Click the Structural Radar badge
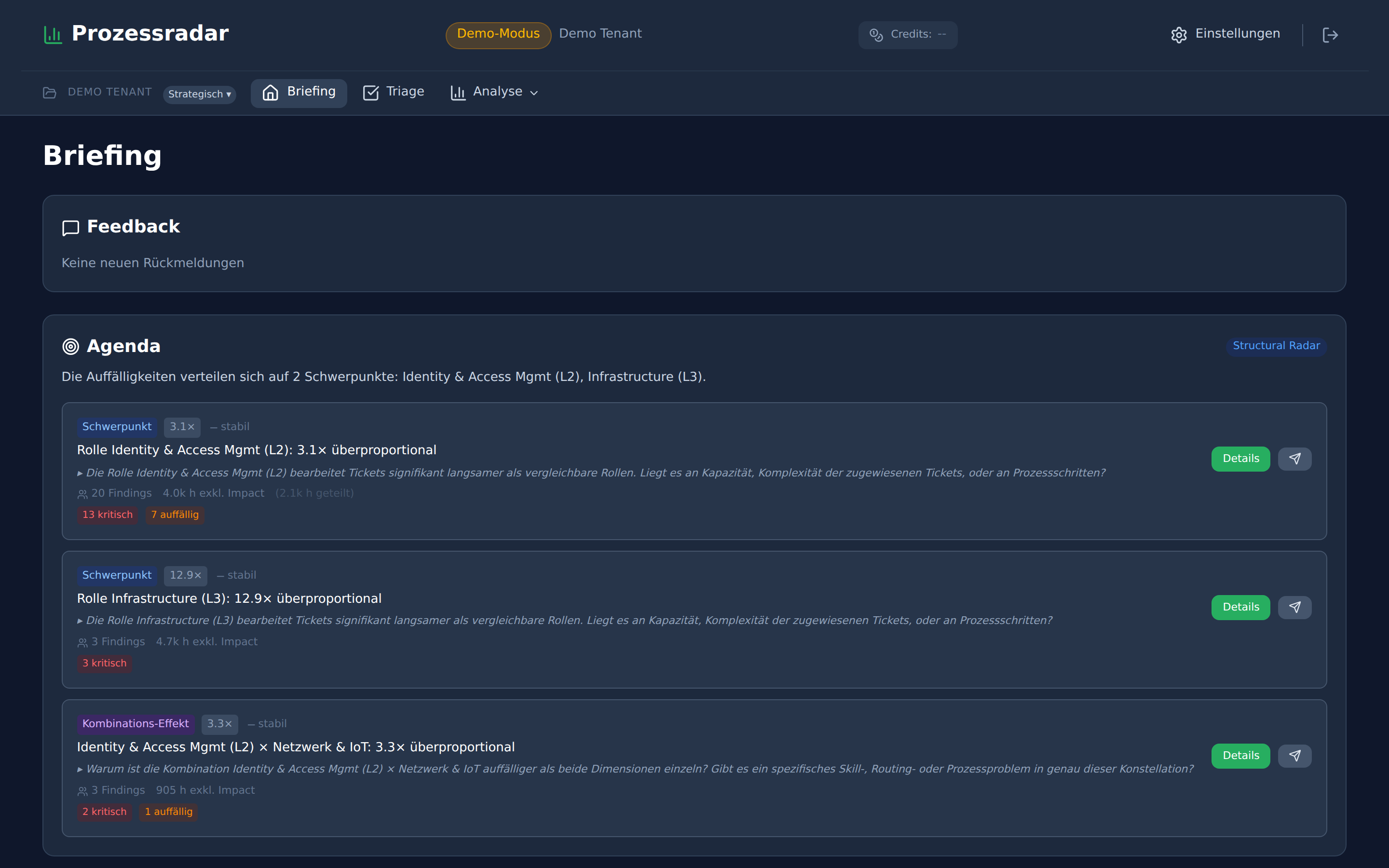 tap(1276, 346)
